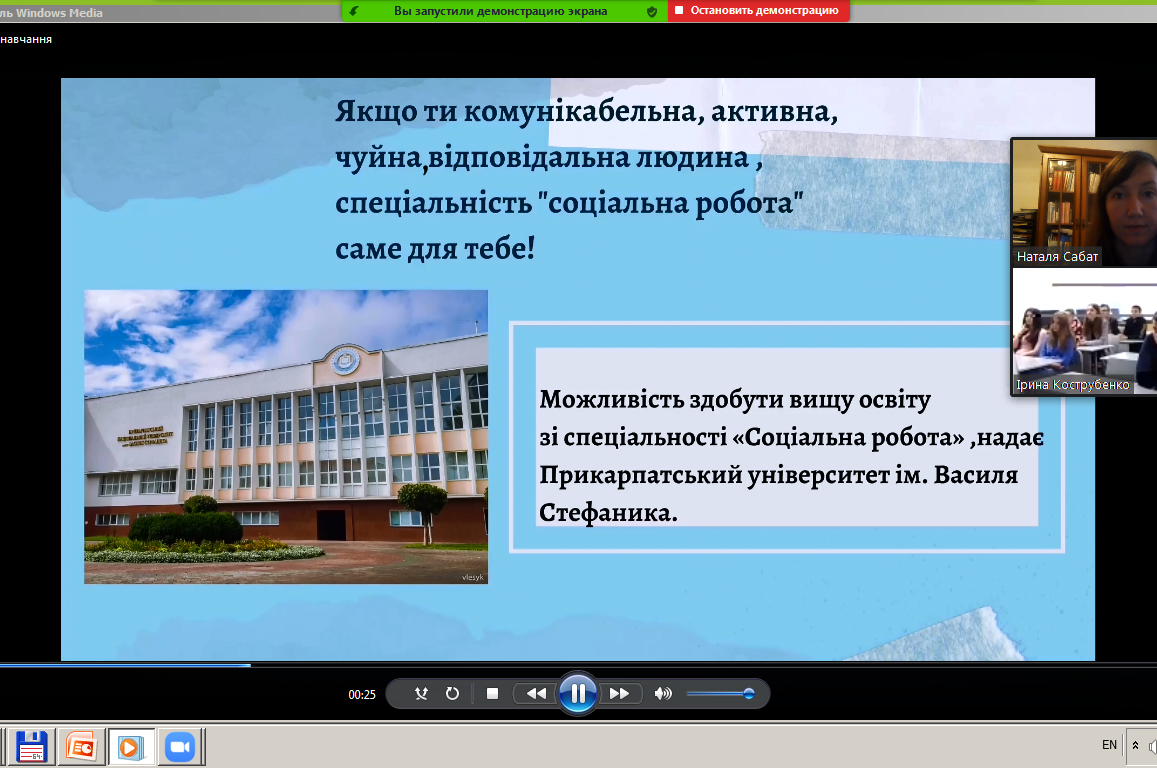Select Windows Media Player taskbar button
The width and height of the screenshot is (1157, 768).
pyautogui.click(x=131, y=746)
